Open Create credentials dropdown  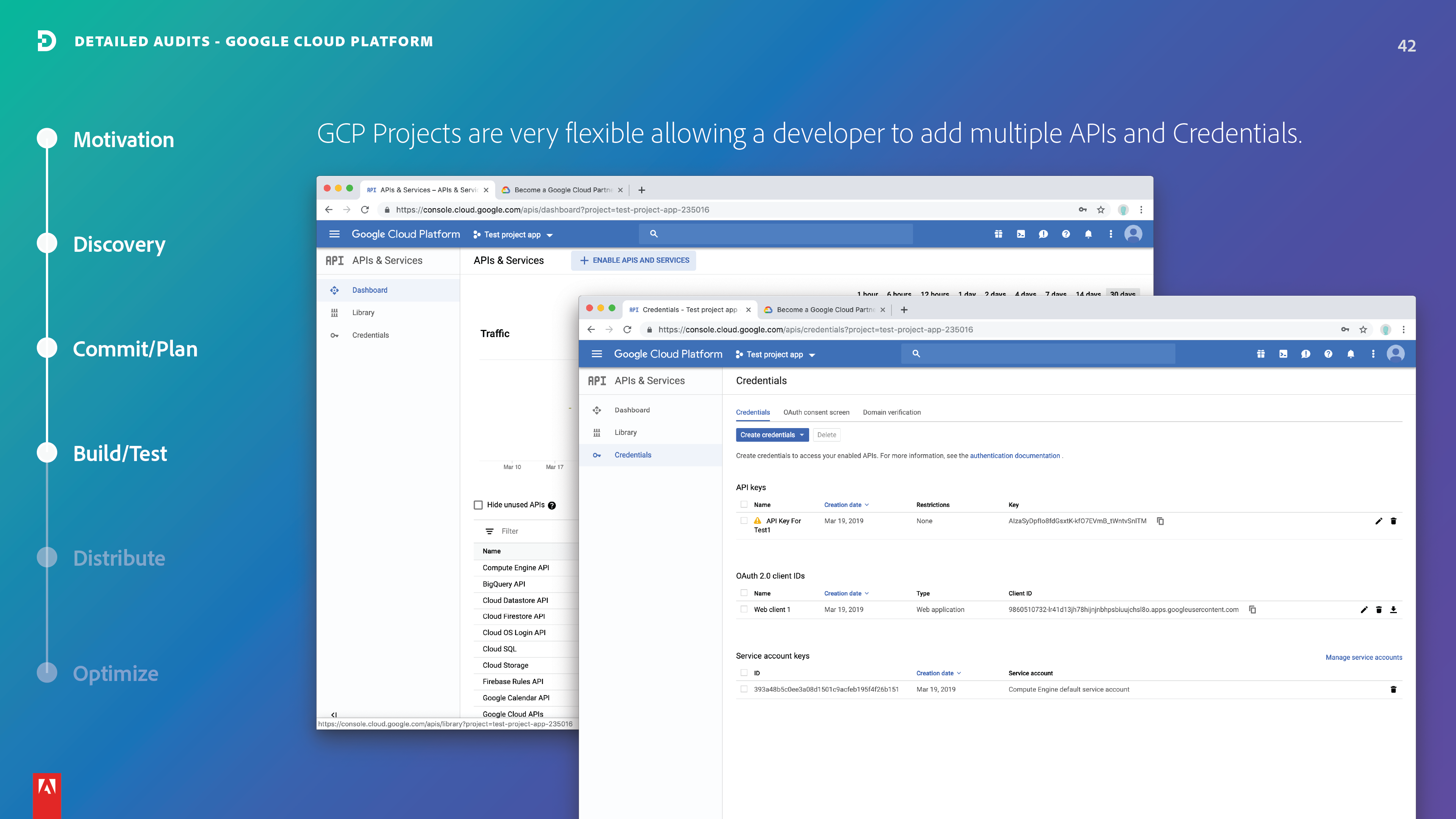(772, 435)
